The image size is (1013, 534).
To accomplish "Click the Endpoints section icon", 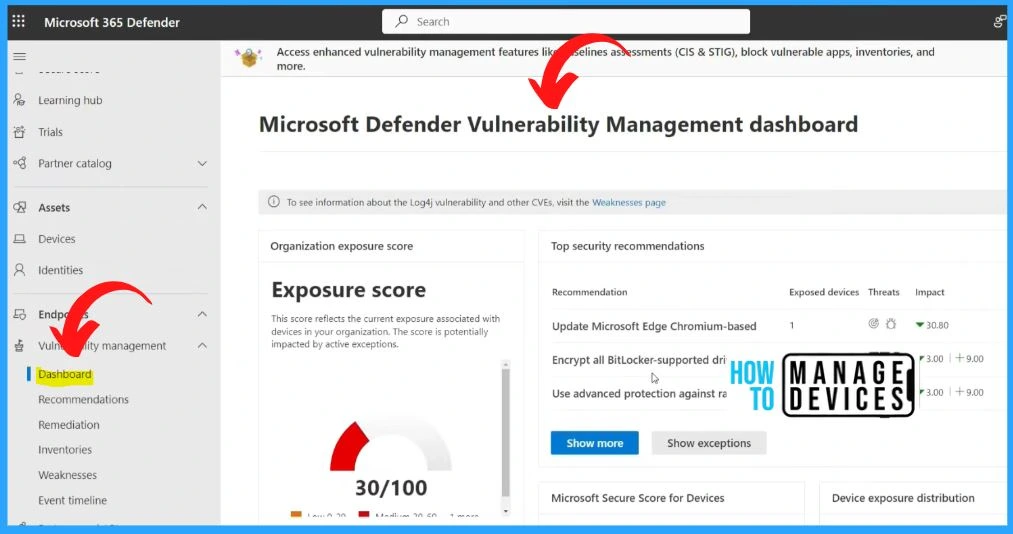I will [x=19, y=314].
